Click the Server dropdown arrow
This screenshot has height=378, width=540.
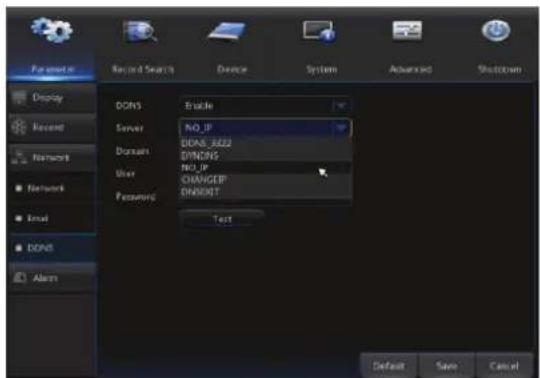342,128
